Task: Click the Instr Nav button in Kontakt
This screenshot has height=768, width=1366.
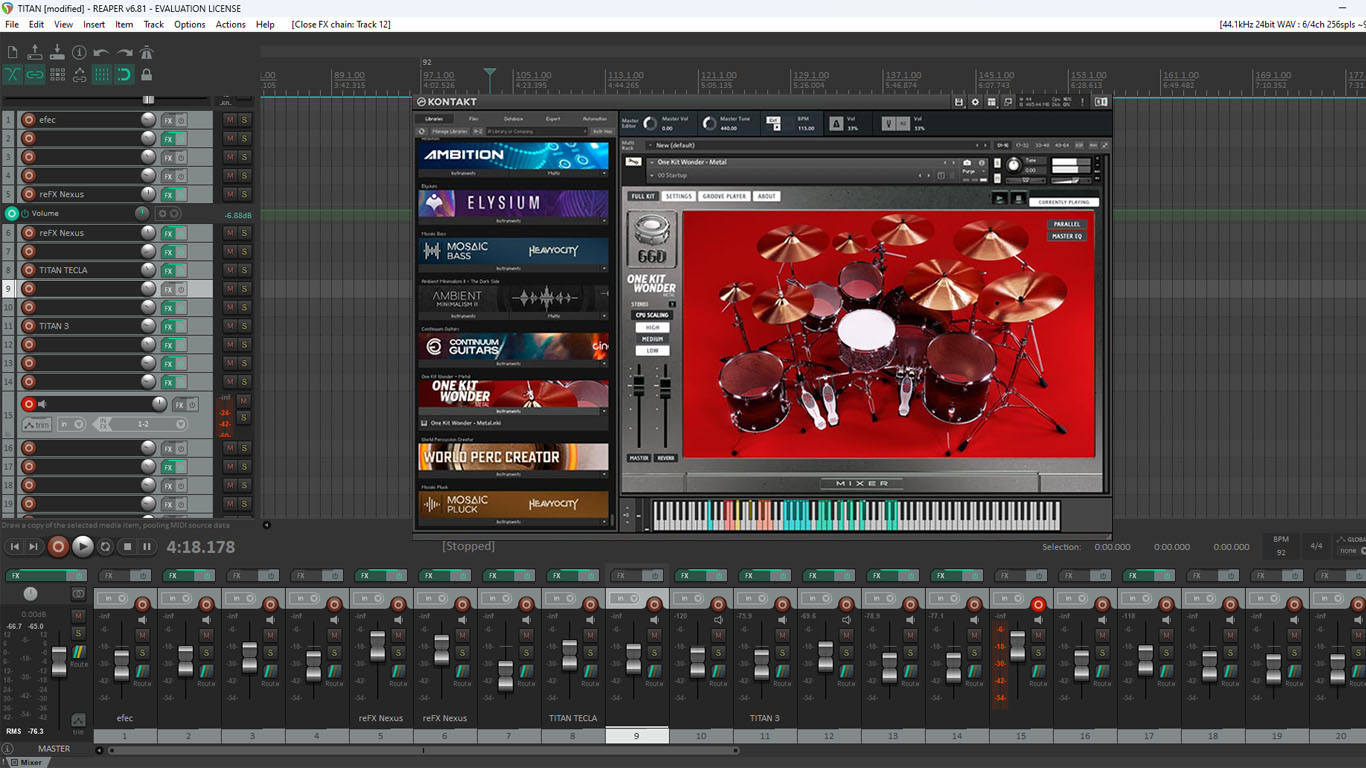Action: pyautogui.click(x=601, y=131)
